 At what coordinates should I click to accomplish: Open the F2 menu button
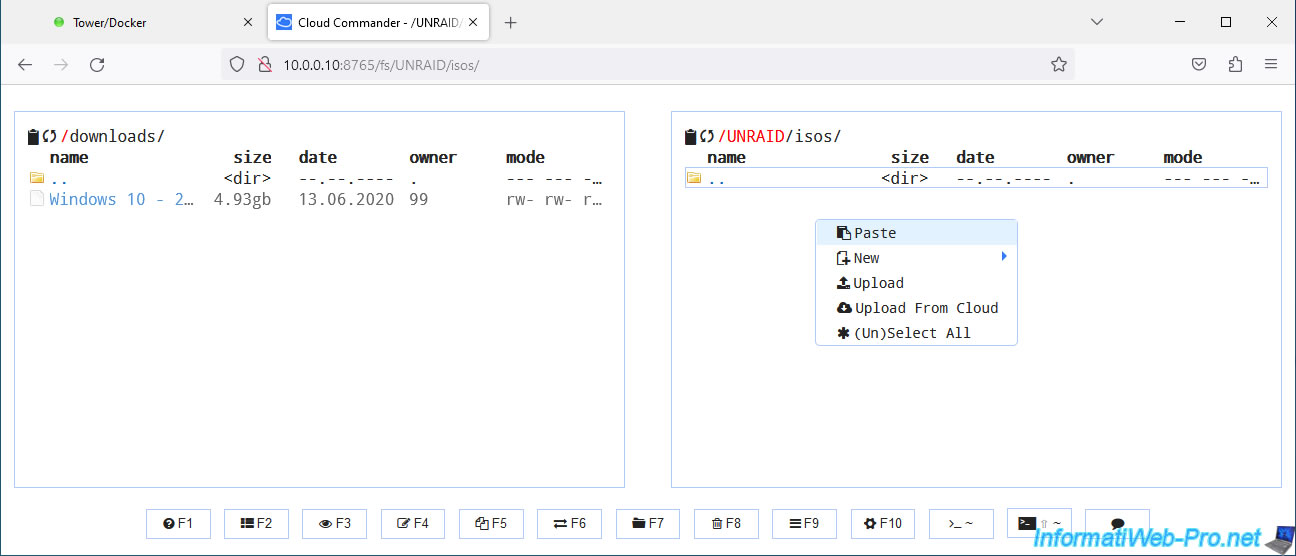(256, 523)
